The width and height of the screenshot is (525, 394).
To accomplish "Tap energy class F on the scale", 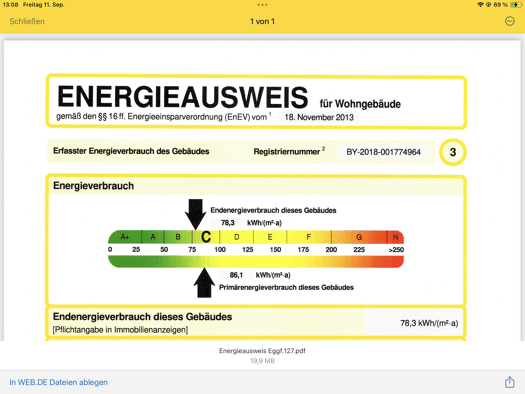I will 309,237.
